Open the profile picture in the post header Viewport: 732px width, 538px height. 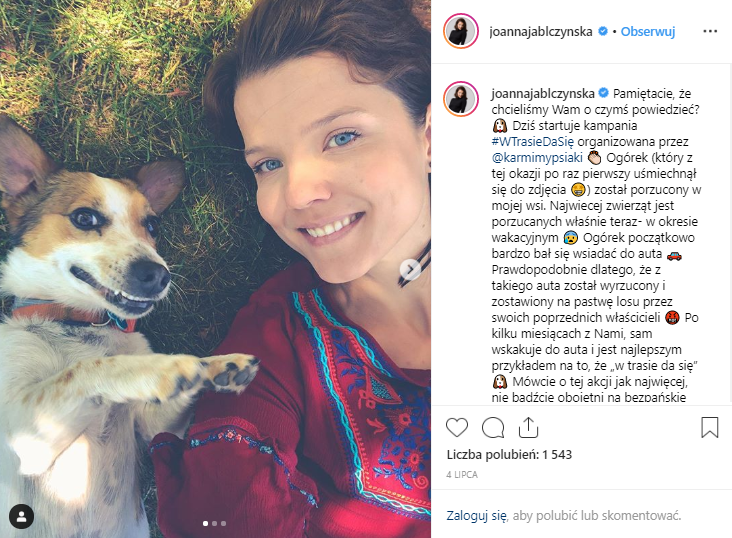point(461,31)
